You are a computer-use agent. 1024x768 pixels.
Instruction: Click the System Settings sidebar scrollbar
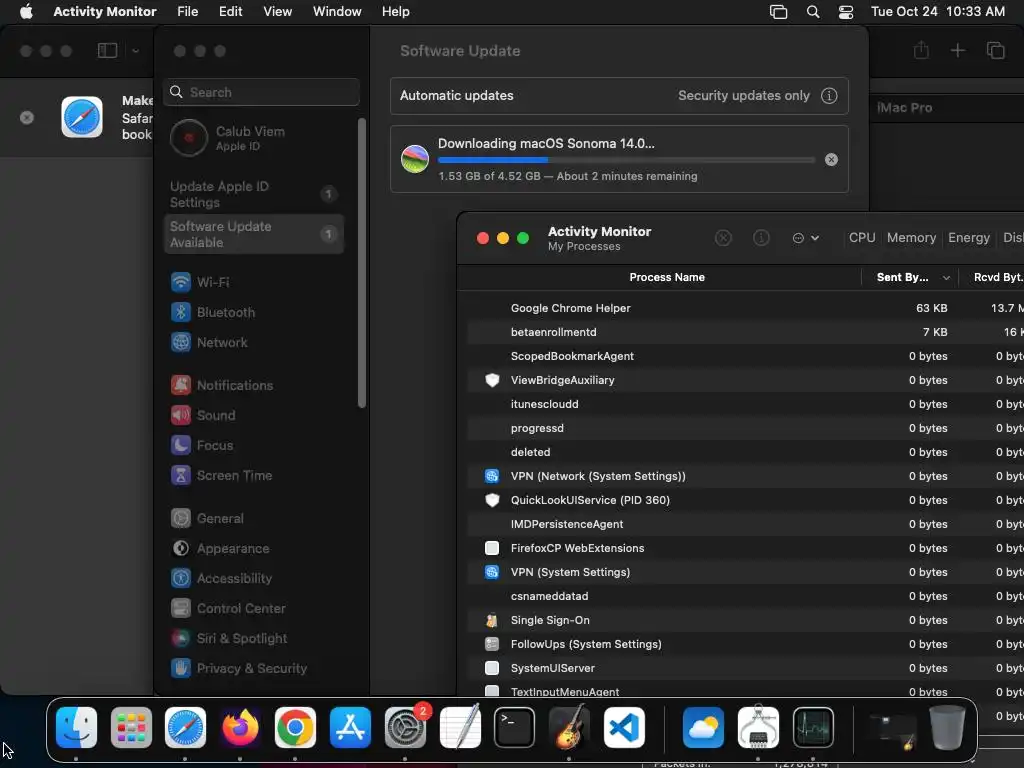click(x=362, y=263)
